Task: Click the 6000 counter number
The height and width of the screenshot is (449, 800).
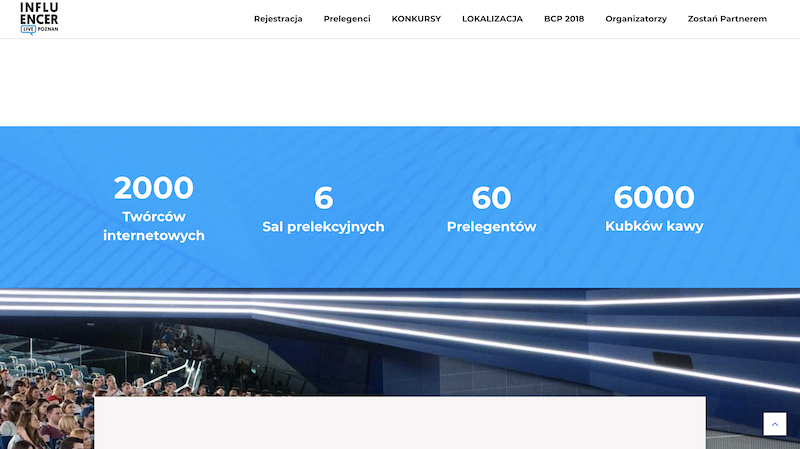Action: click(x=654, y=197)
